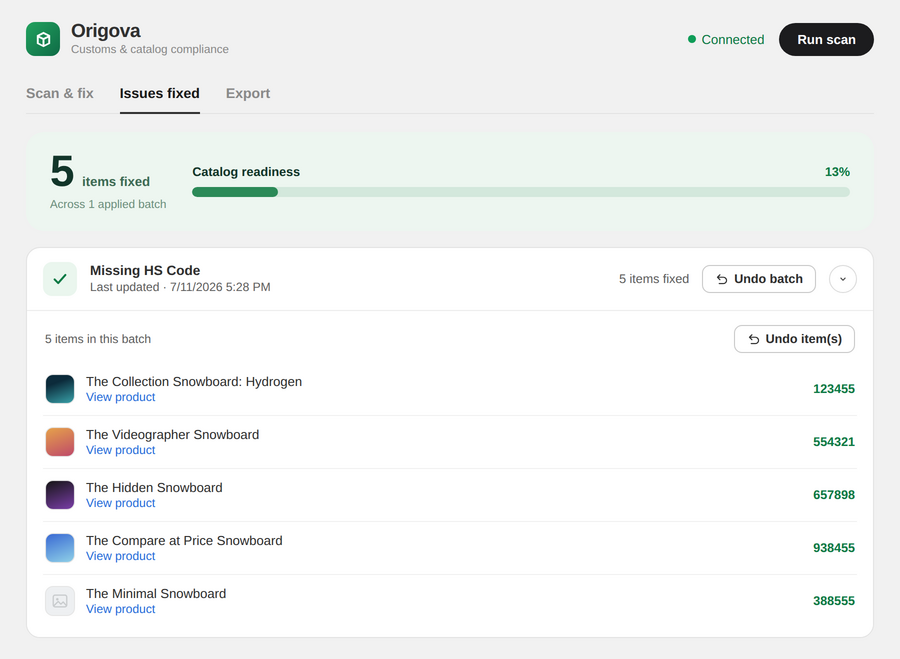900x659 pixels.
Task: Open View product link for Hidden Snowboard
Action: coord(121,503)
